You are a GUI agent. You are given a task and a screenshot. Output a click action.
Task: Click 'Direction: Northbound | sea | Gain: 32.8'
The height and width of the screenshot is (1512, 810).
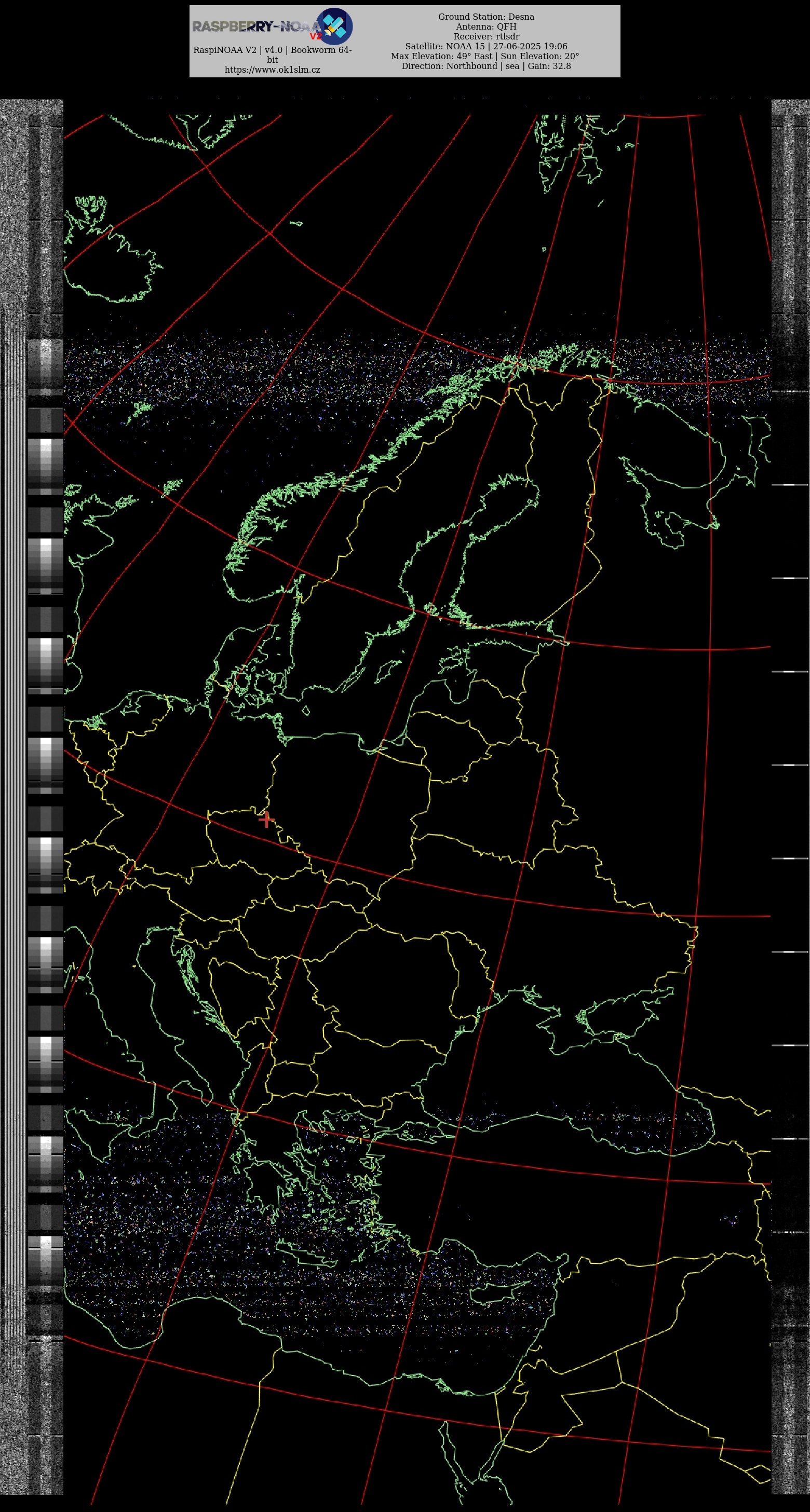486,66
